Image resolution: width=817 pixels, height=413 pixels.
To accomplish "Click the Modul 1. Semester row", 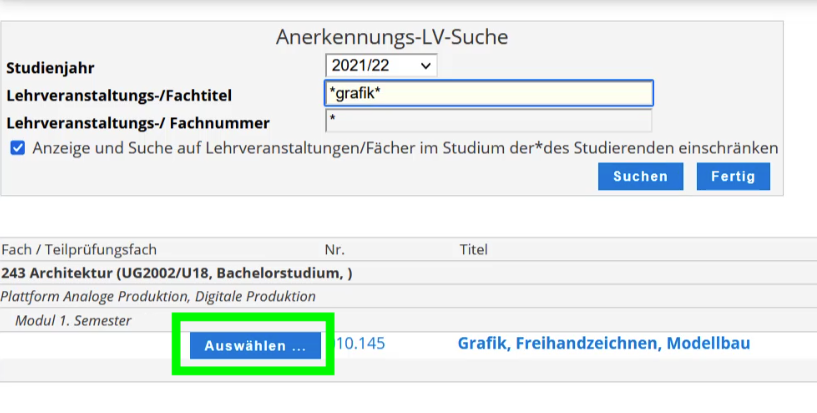I will click(x=408, y=320).
